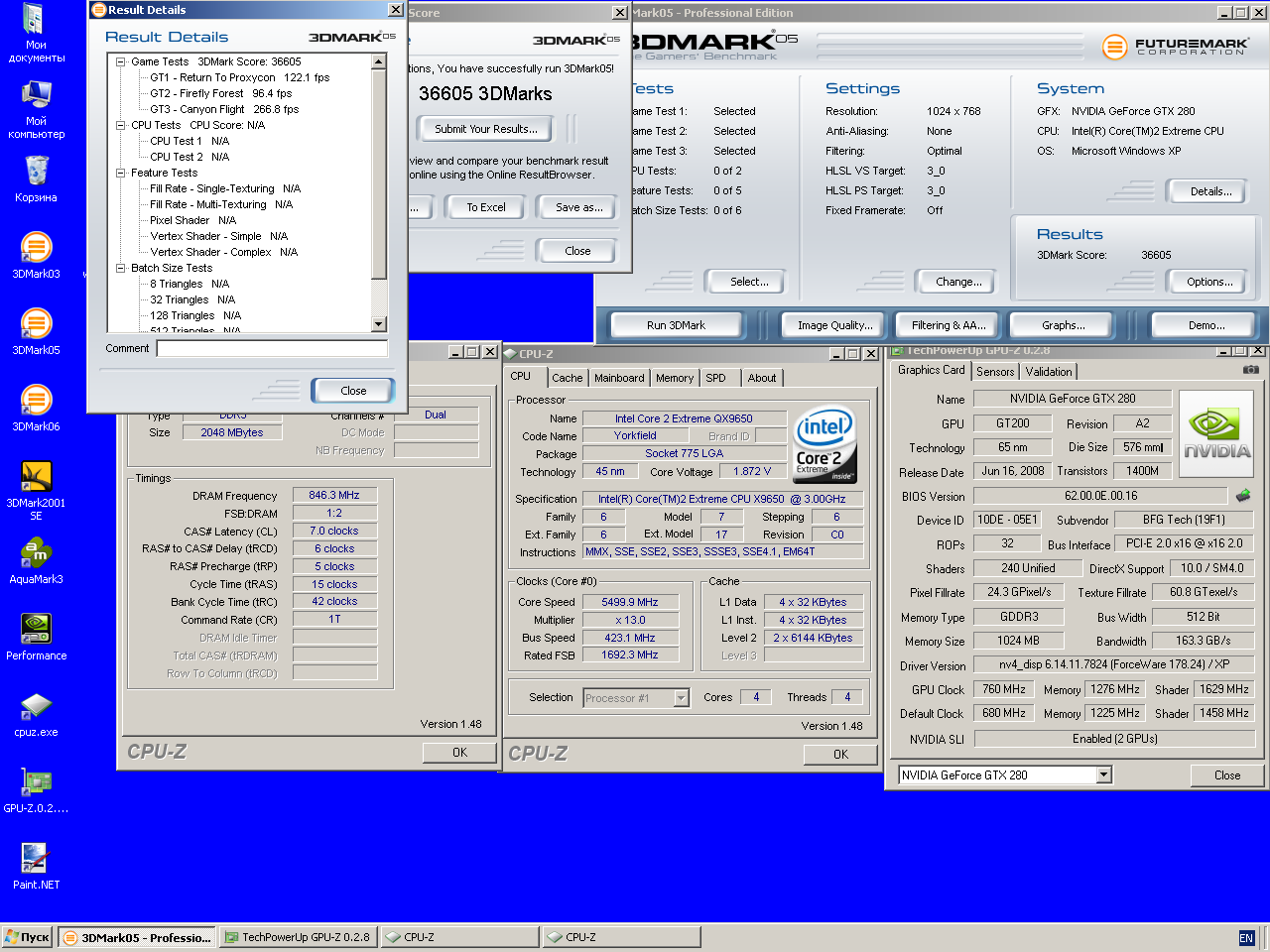
Task: Open the Processor #1 selection dropdown
Action: tap(681, 697)
